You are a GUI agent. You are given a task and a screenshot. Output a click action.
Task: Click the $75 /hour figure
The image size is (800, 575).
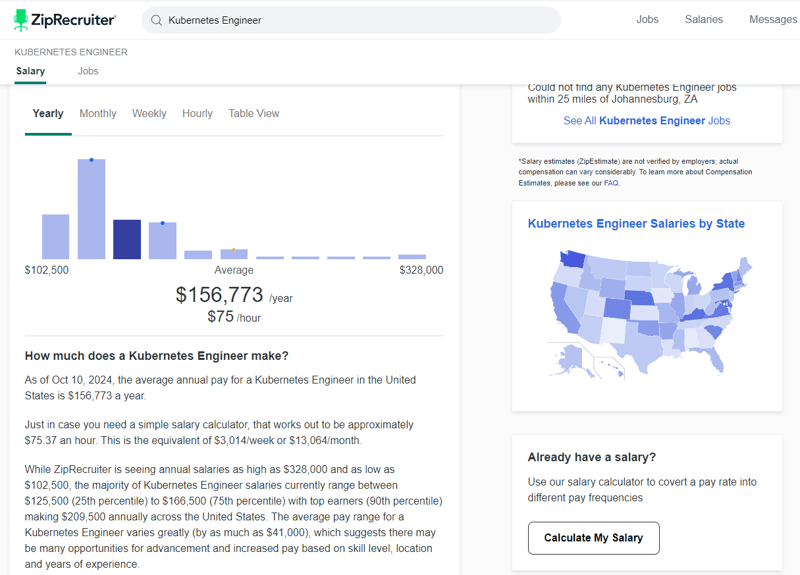point(234,317)
